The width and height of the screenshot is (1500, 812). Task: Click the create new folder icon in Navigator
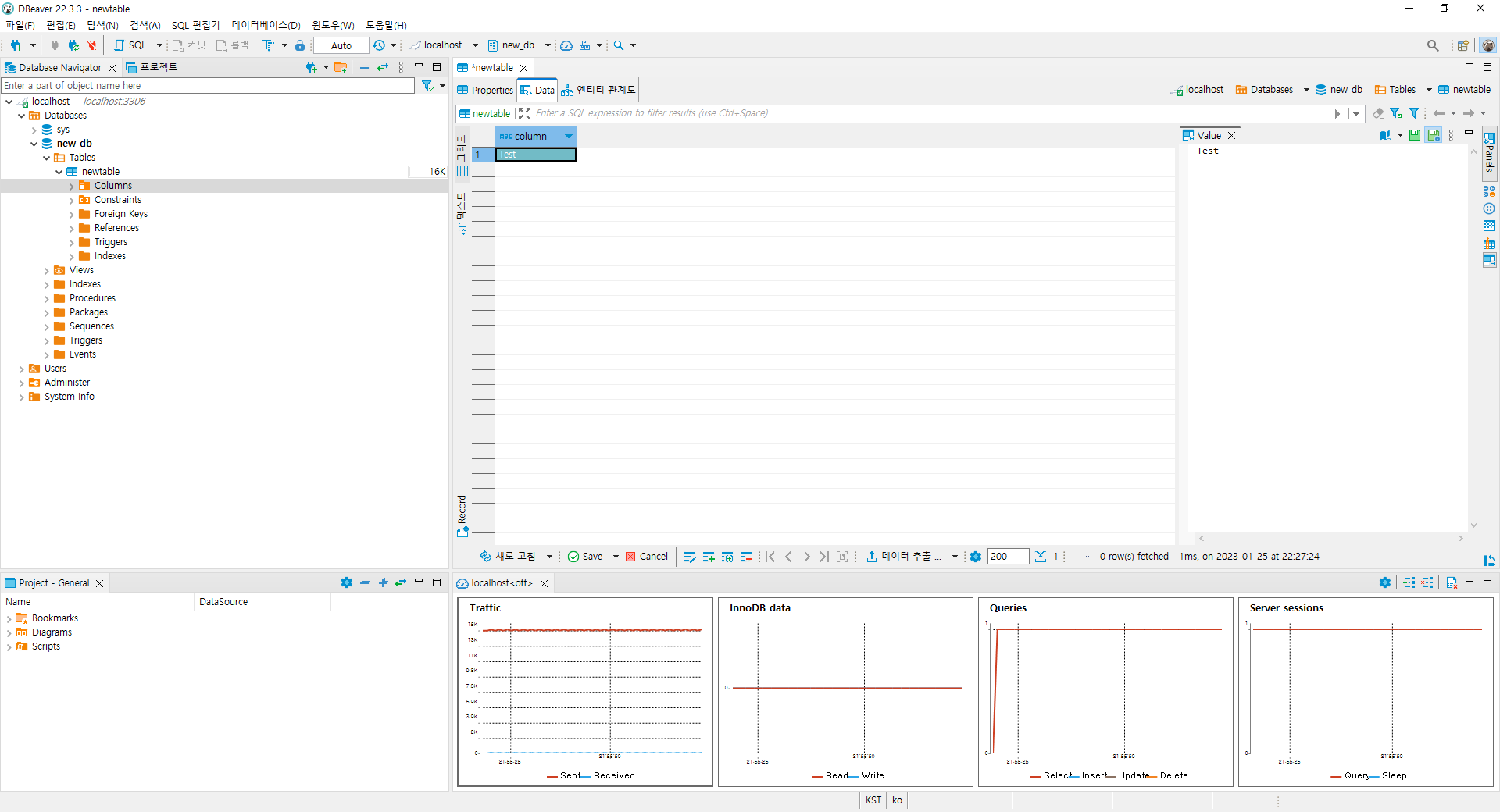(341, 68)
